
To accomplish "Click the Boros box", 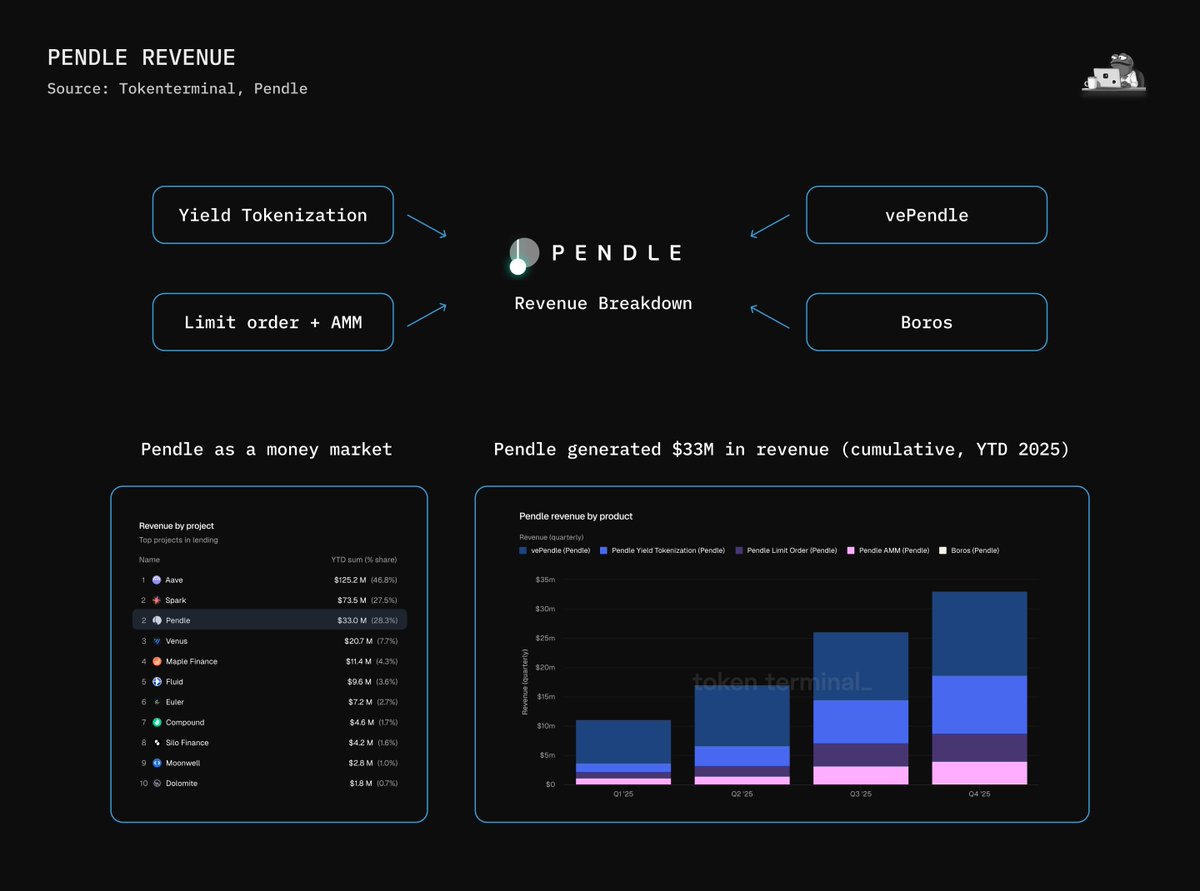I will [926, 322].
